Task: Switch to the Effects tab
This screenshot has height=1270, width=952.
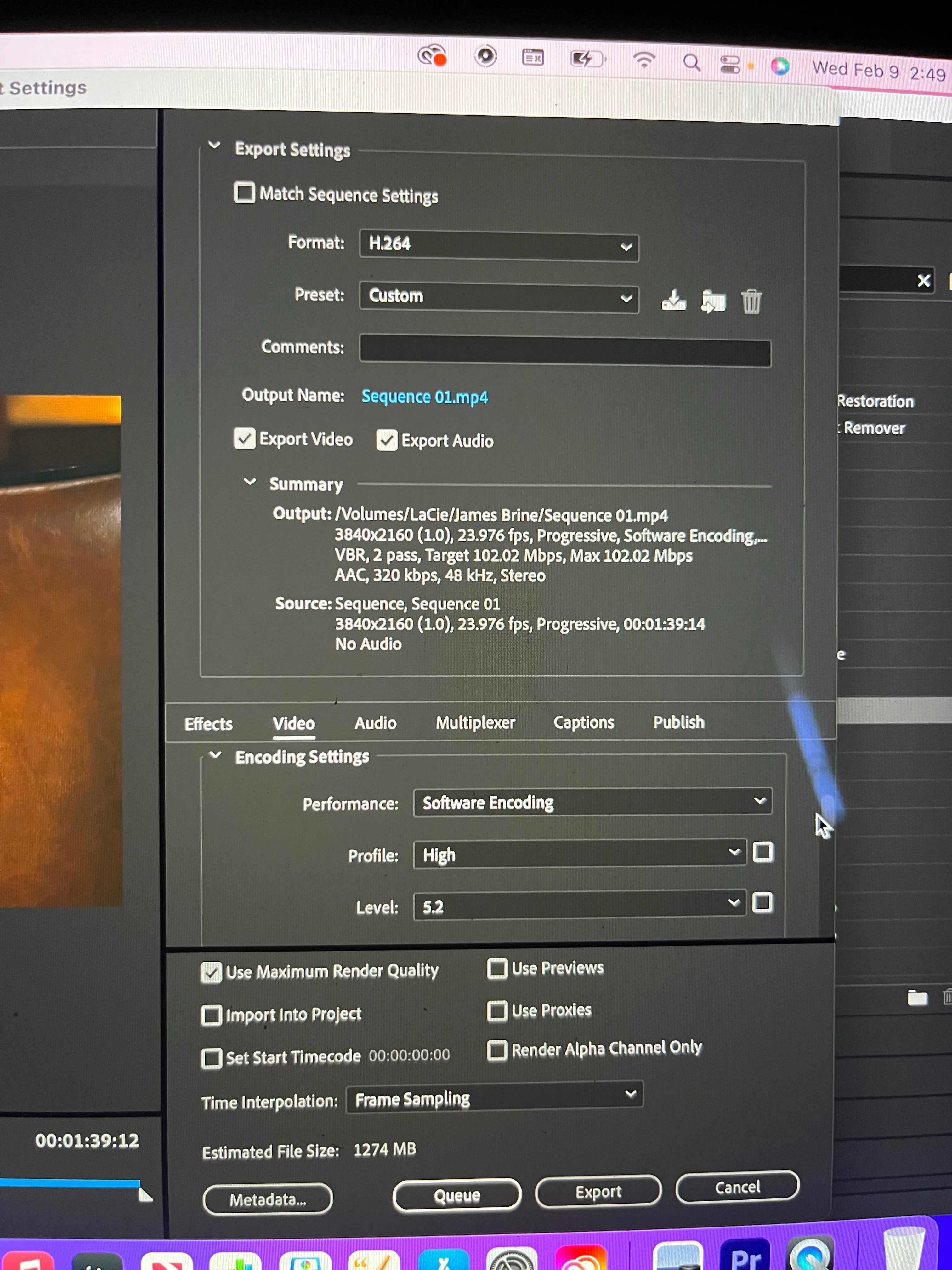Action: click(208, 724)
